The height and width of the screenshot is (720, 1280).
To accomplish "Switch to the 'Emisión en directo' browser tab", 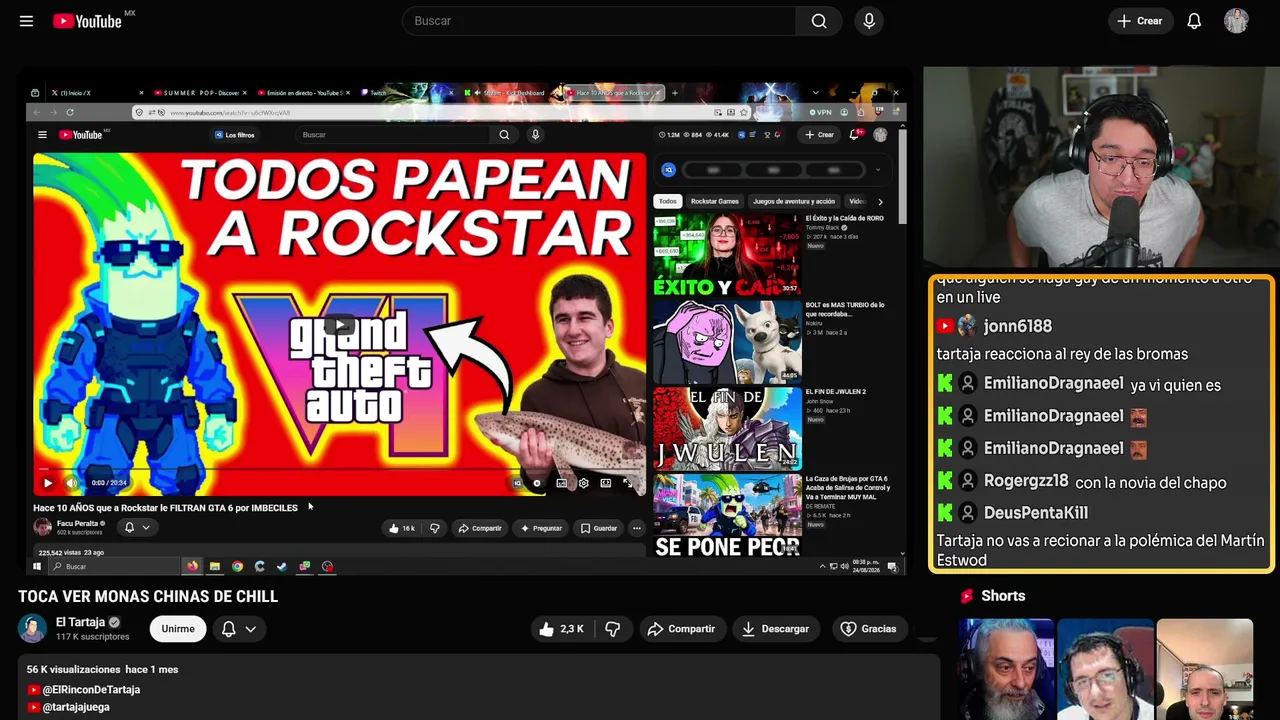I will coord(303,93).
